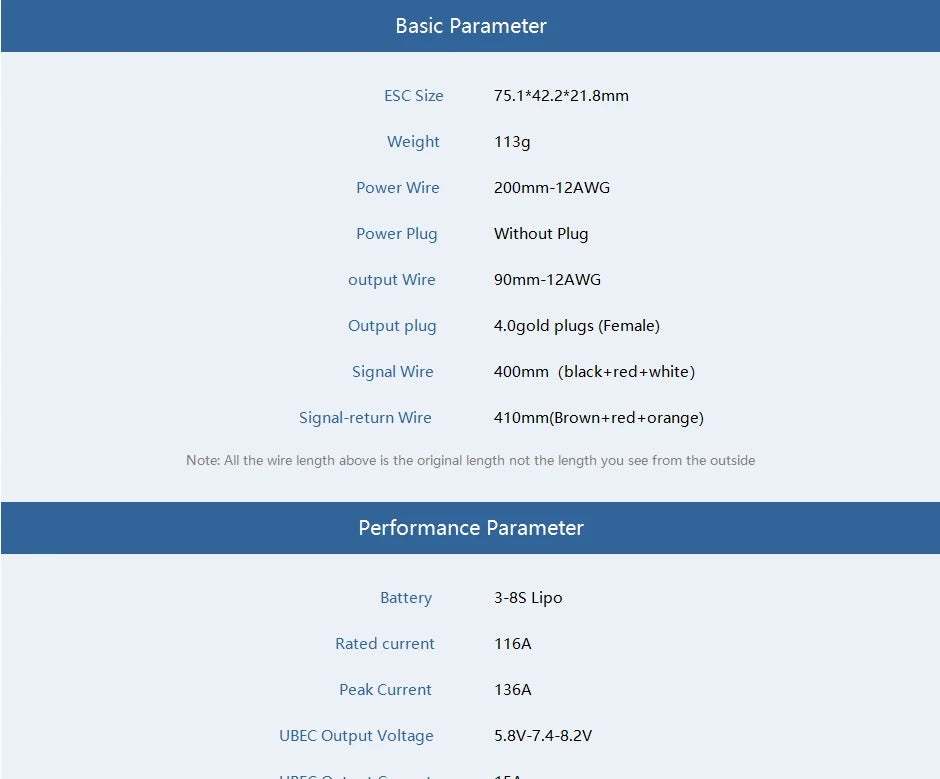Click the 113g weight value
940x779 pixels.
[512, 142]
